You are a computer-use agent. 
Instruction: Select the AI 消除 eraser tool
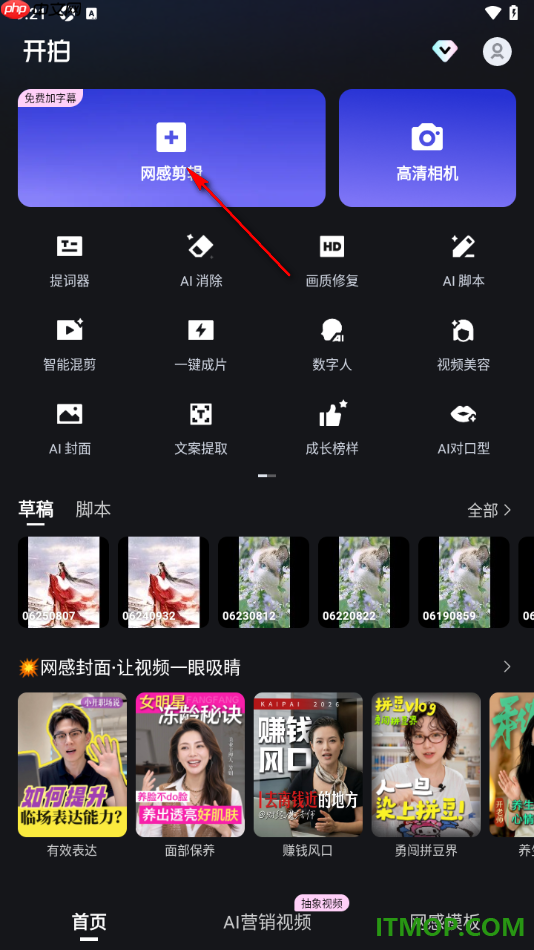[201, 261]
